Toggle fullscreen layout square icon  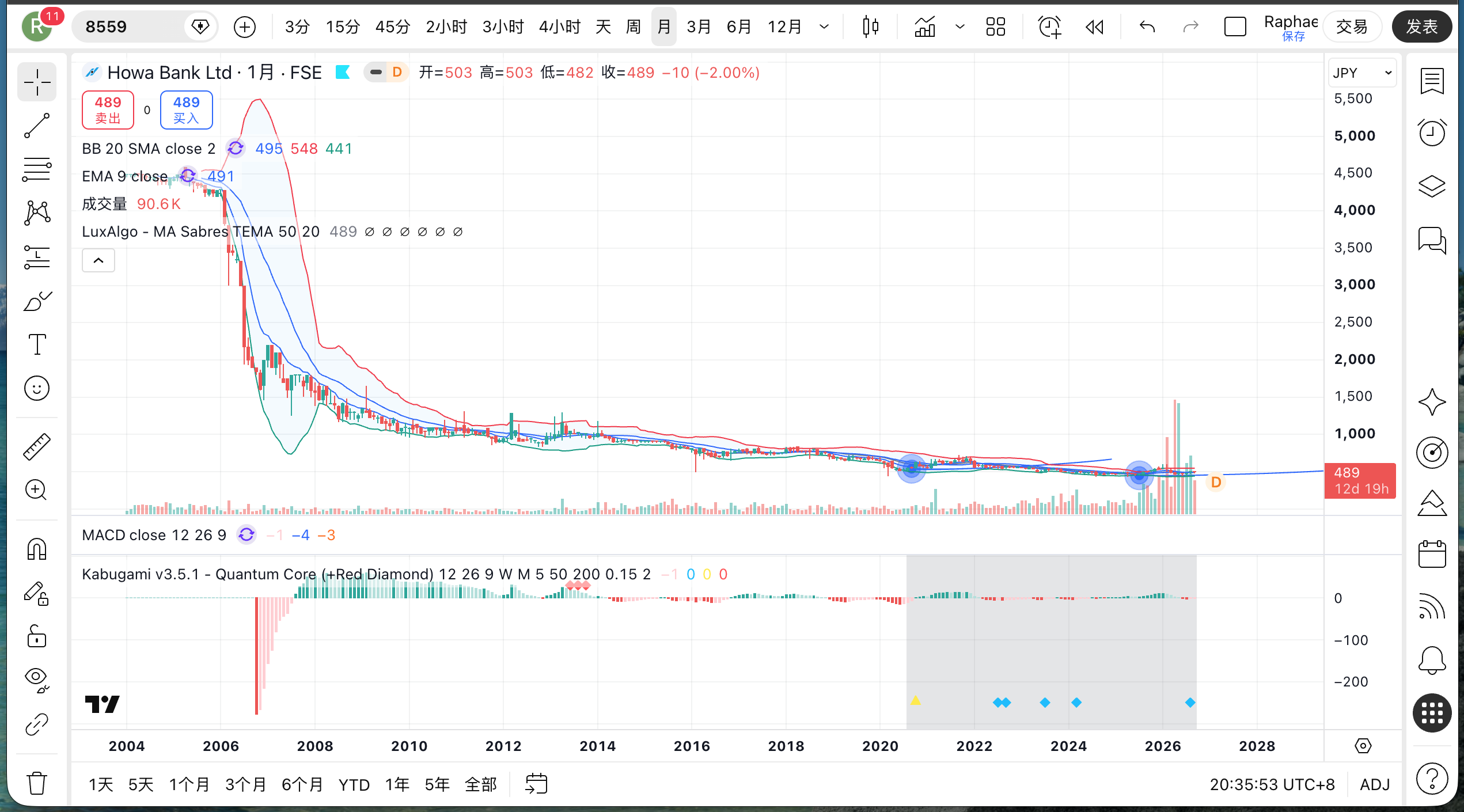pos(1235,26)
